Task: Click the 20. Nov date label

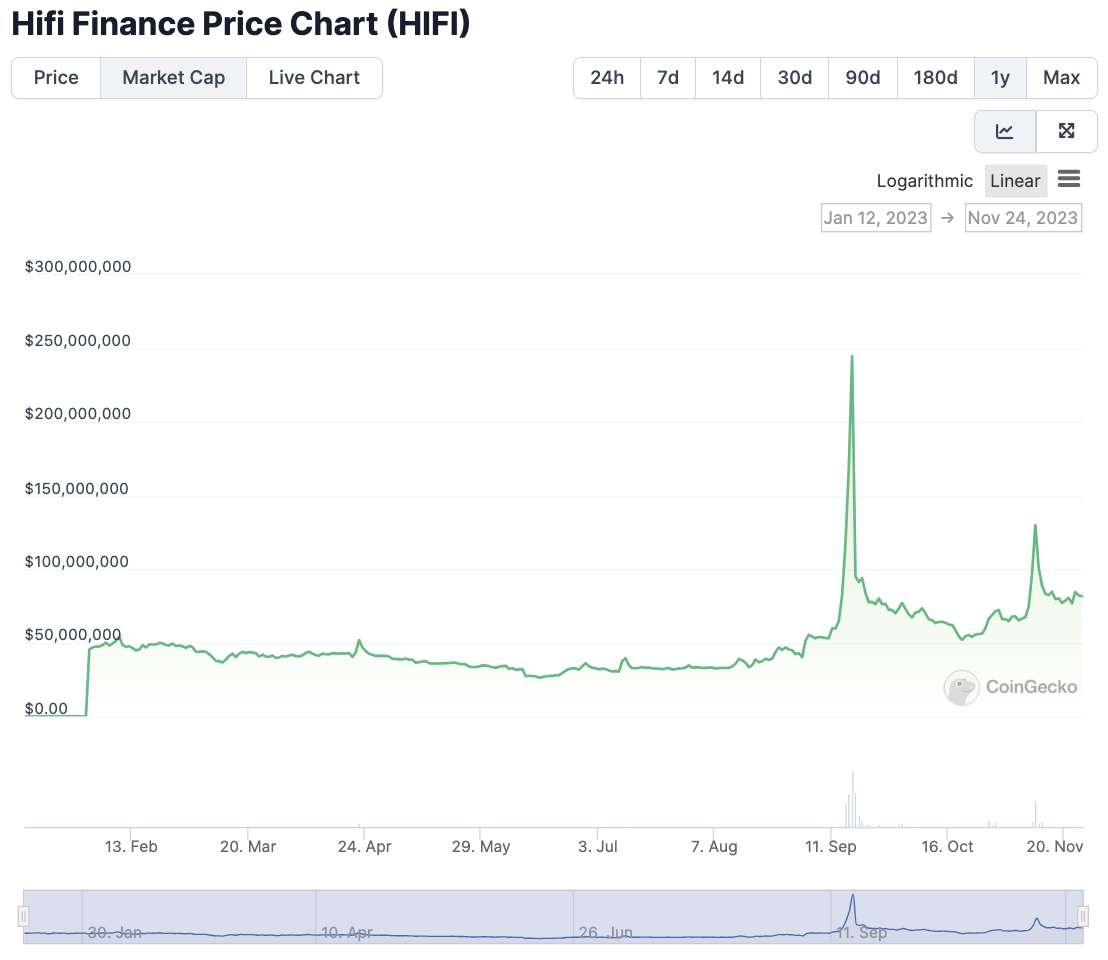Action: point(1054,846)
